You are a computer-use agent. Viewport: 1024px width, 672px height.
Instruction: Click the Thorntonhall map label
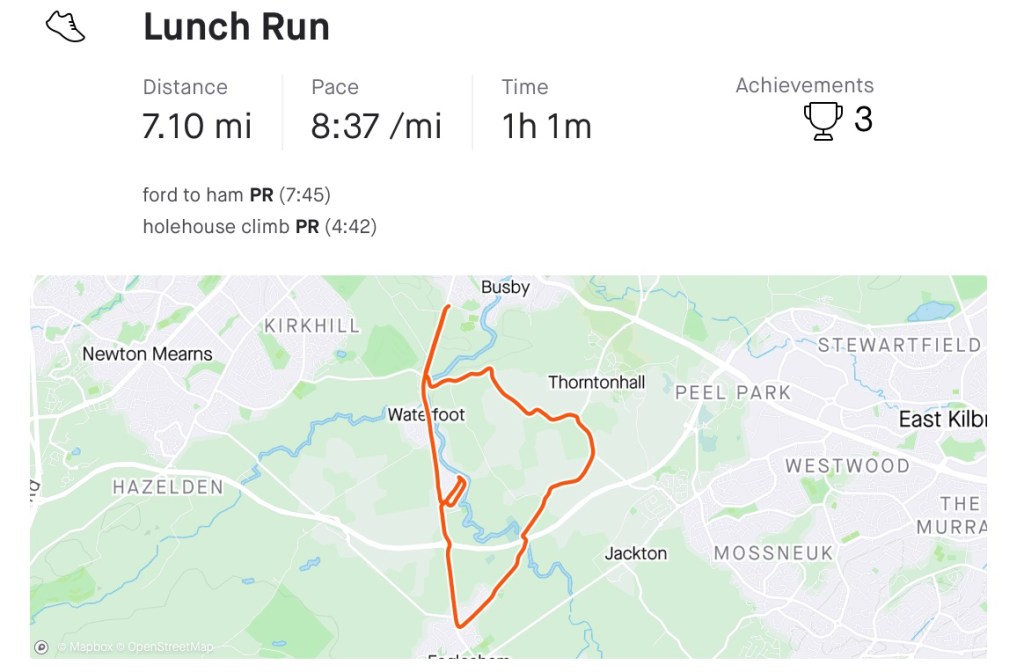(x=597, y=382)
